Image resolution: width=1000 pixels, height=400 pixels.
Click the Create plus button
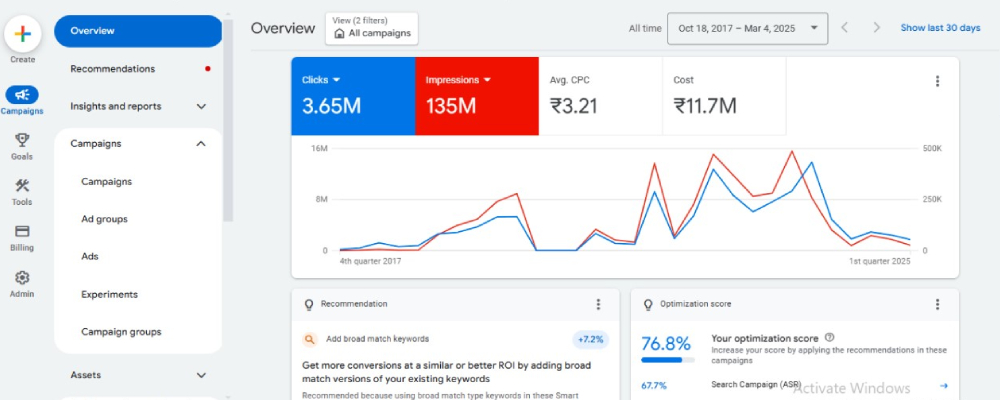(x=23, y=34)
